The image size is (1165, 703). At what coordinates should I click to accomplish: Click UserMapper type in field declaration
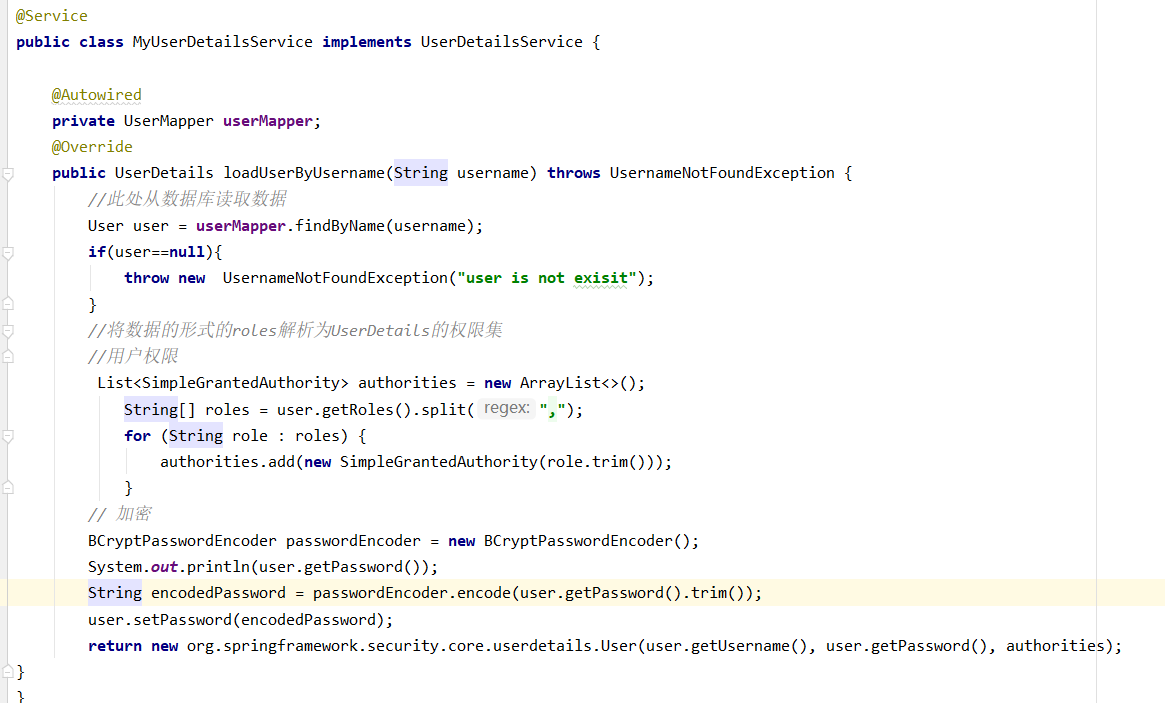click(168, 121)
